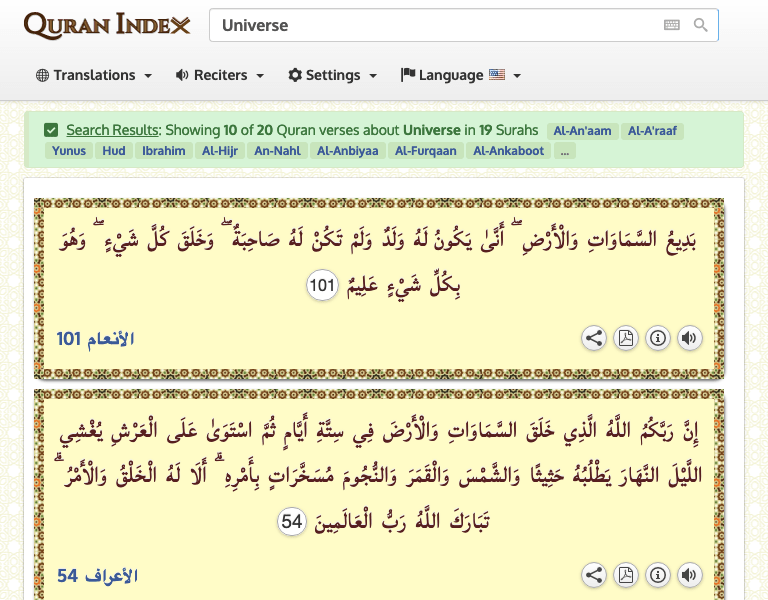Open the Settings dropdown
Image resolution: width=768 pixels, height=600 pixels.
pyautogui.click(x=332, y=75)
